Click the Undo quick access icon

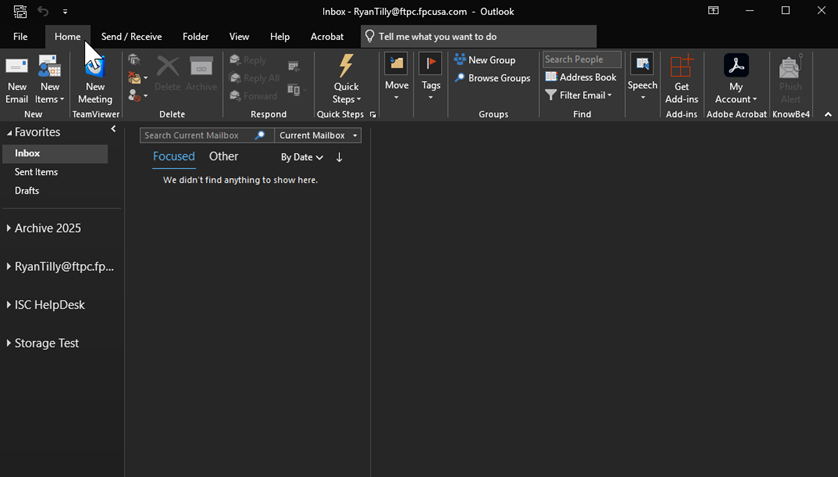tap(43, 11)
